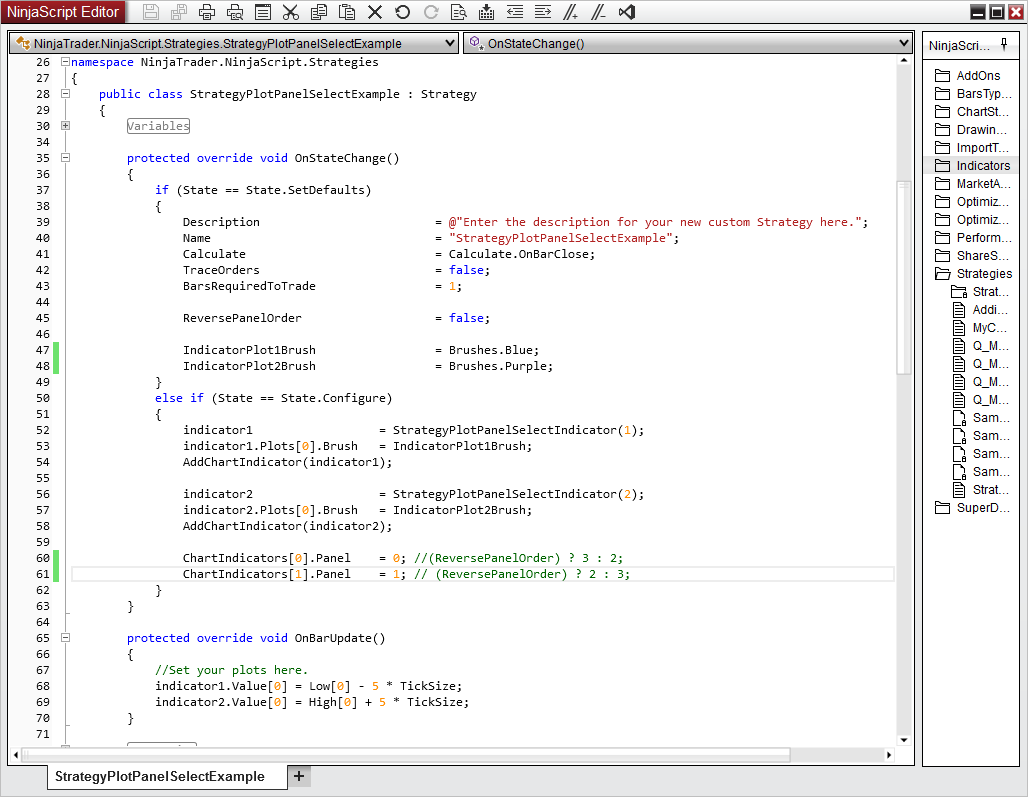The width and height of the screenshot is (1028, 797).
Task: Open the print preview
Action: [233, 11]
